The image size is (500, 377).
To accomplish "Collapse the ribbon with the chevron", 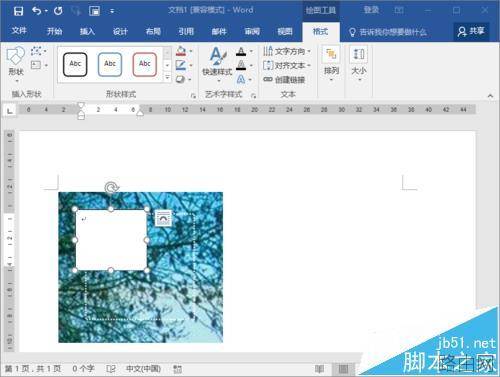I will [x=490, y=96].
